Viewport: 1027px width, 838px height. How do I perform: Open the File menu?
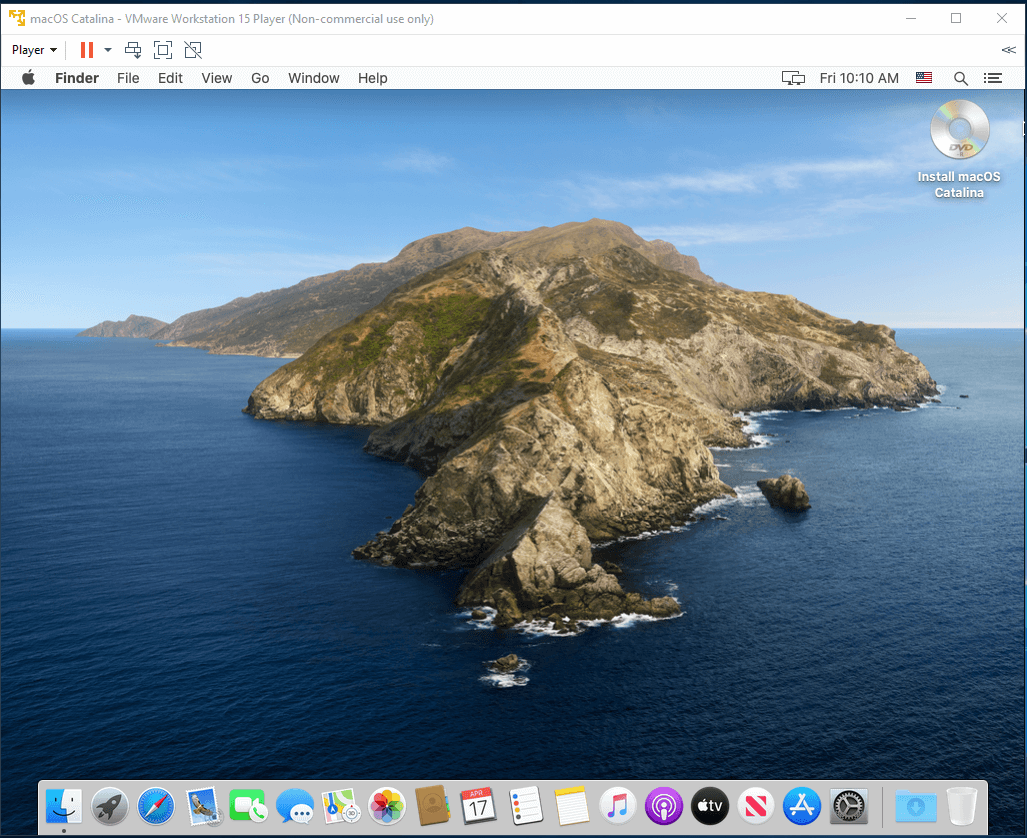[128, 78]
